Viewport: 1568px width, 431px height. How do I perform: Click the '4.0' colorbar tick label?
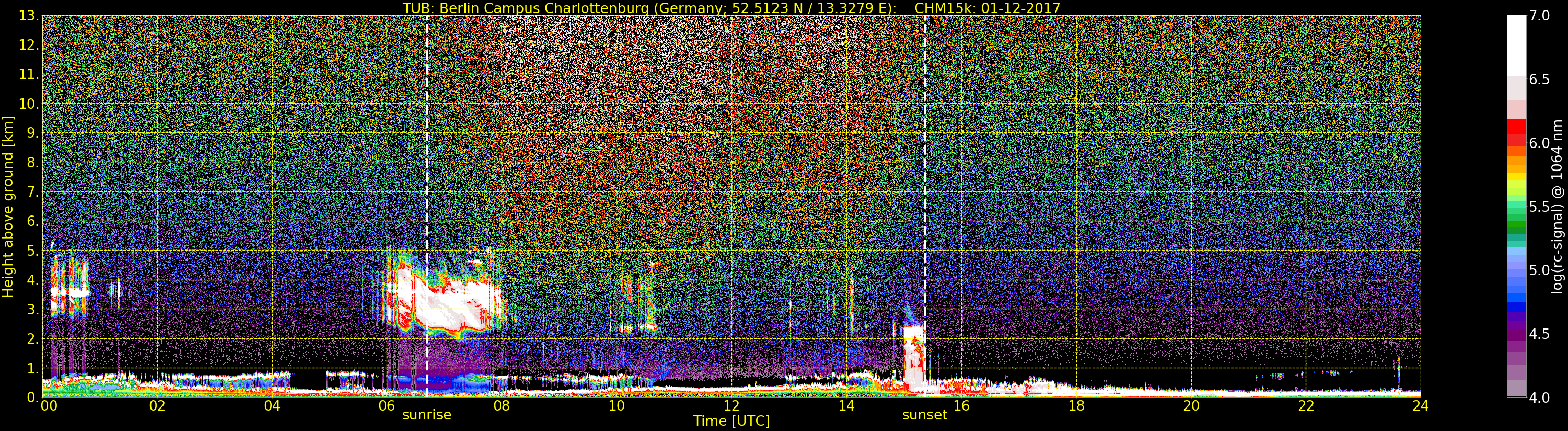(x=1539, y=398)
